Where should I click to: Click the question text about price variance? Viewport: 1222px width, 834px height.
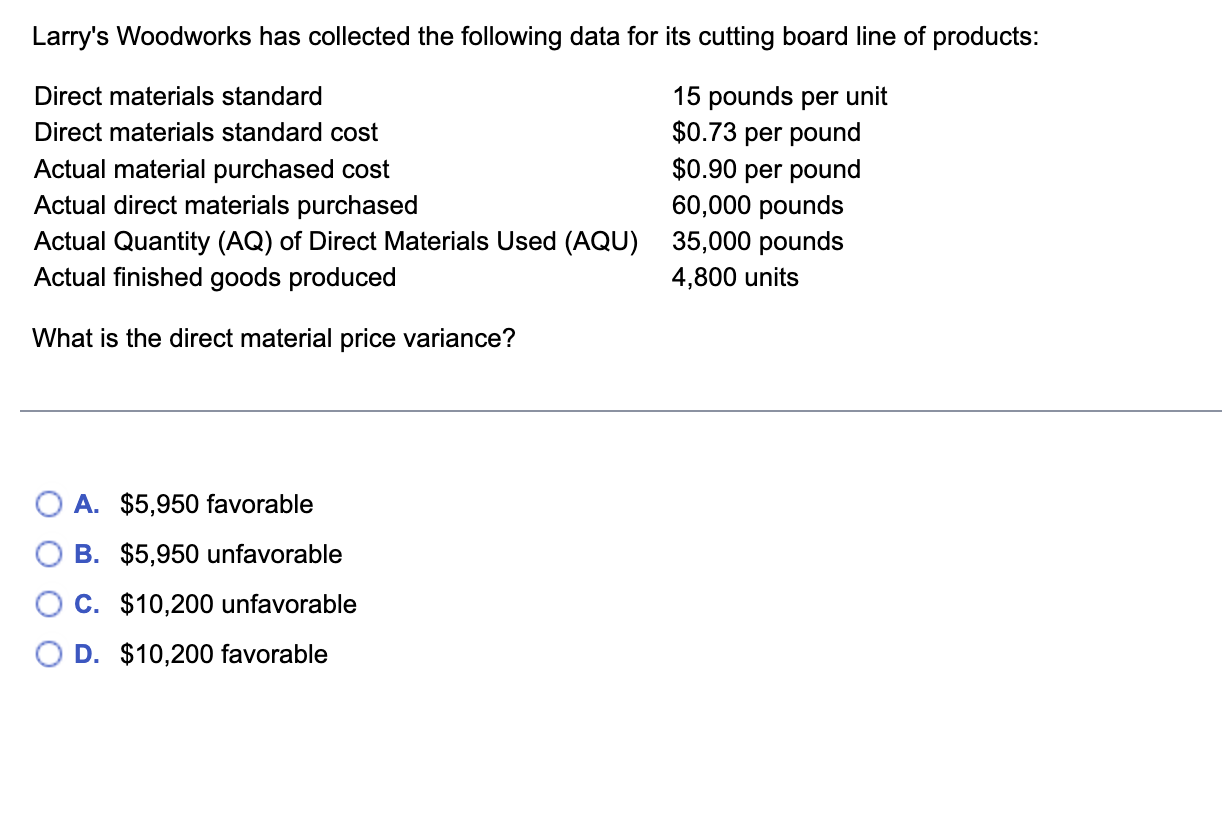click(274, 338)
